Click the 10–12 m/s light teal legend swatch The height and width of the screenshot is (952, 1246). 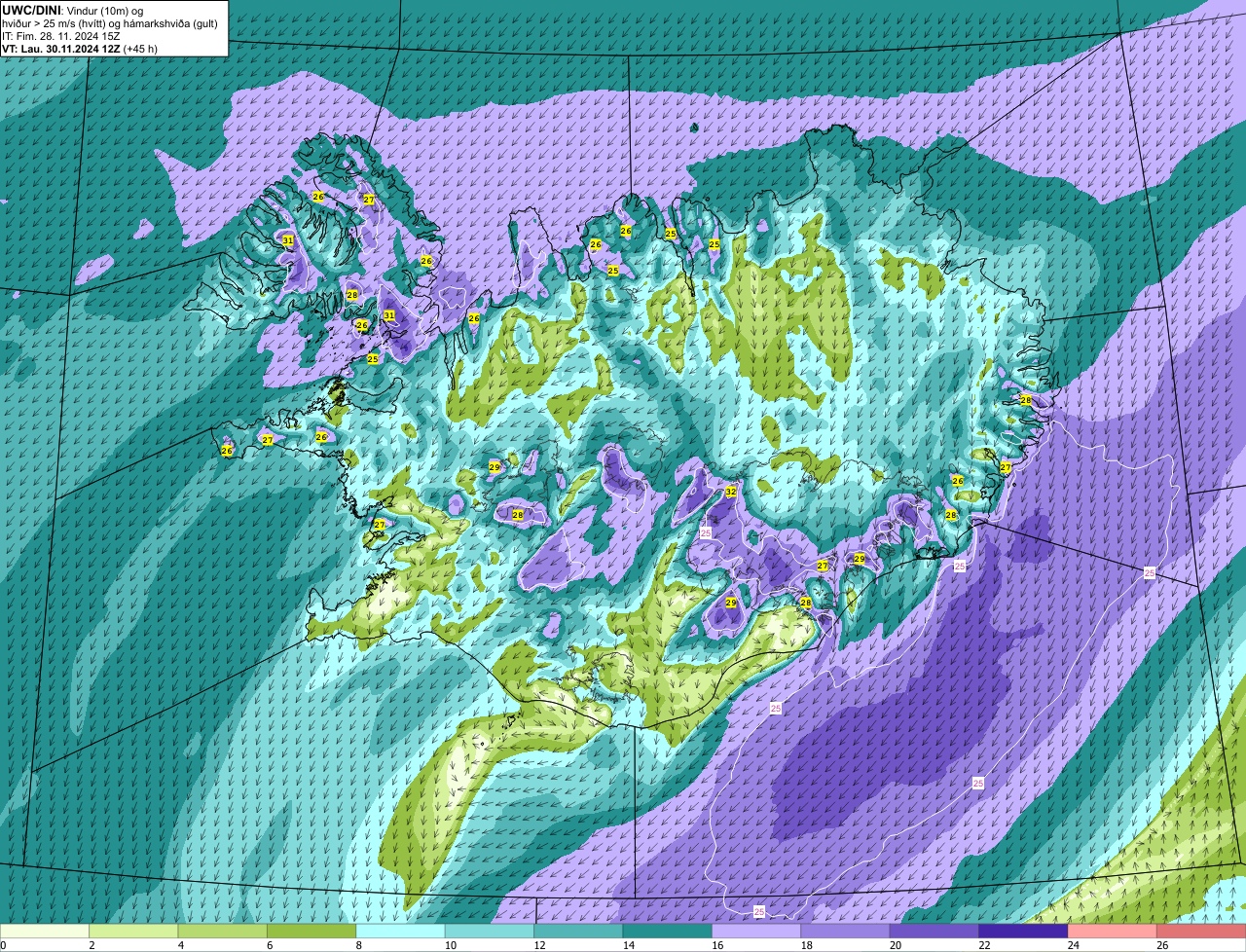(490, 931)
